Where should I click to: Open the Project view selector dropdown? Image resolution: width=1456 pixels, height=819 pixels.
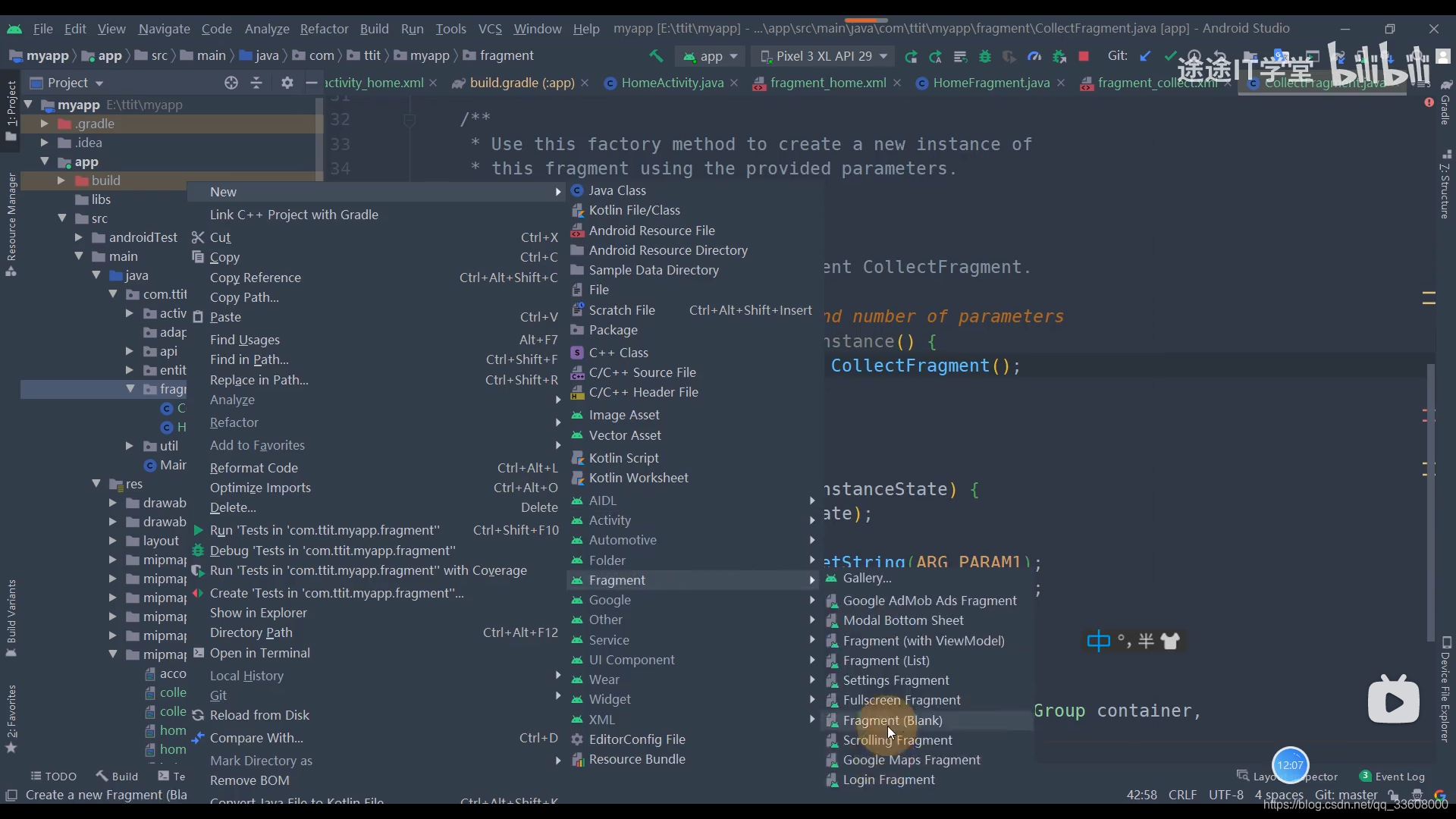(67, 83)
